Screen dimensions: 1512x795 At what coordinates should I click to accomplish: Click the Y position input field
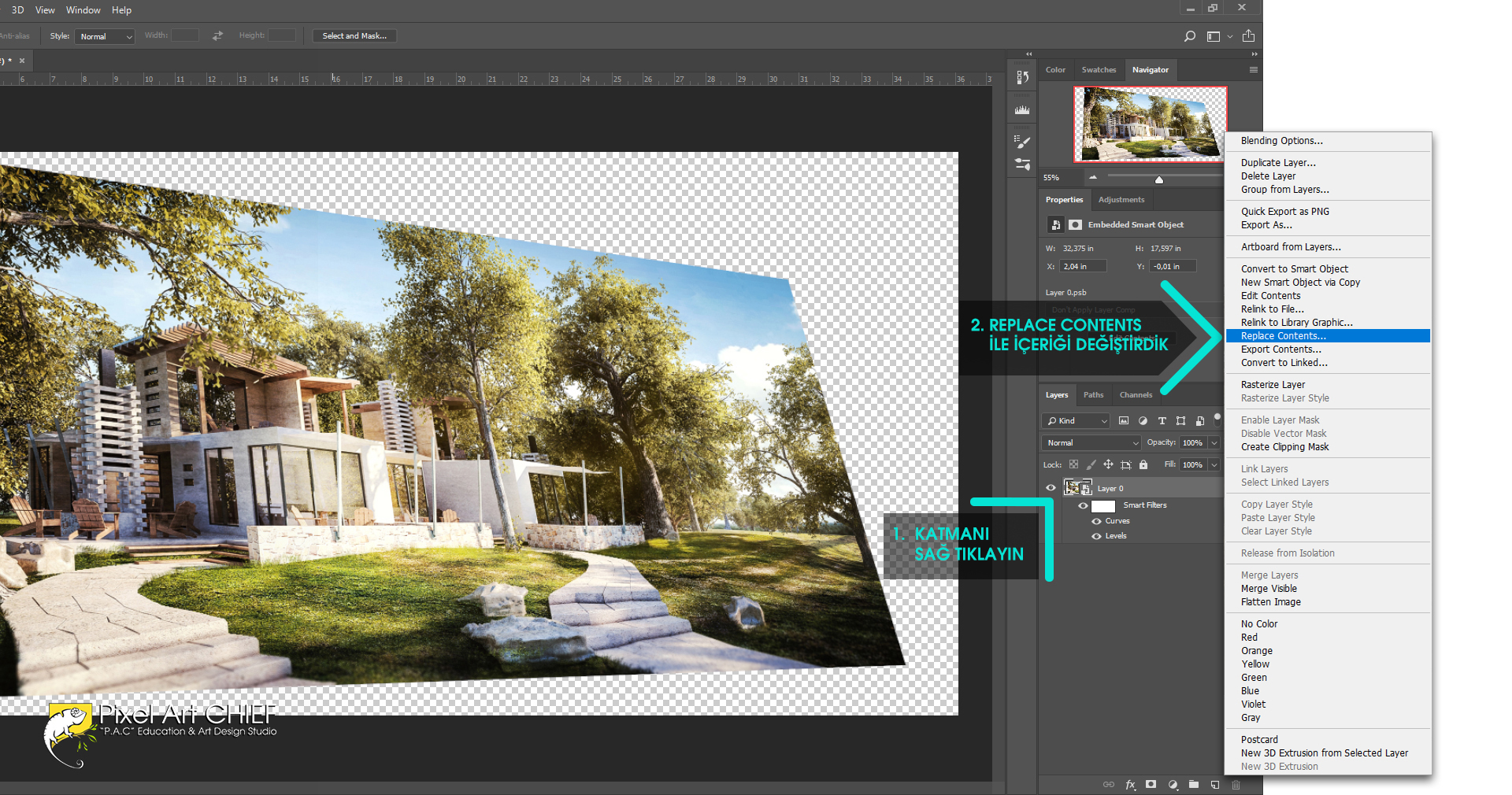(x=1173, y=267)
